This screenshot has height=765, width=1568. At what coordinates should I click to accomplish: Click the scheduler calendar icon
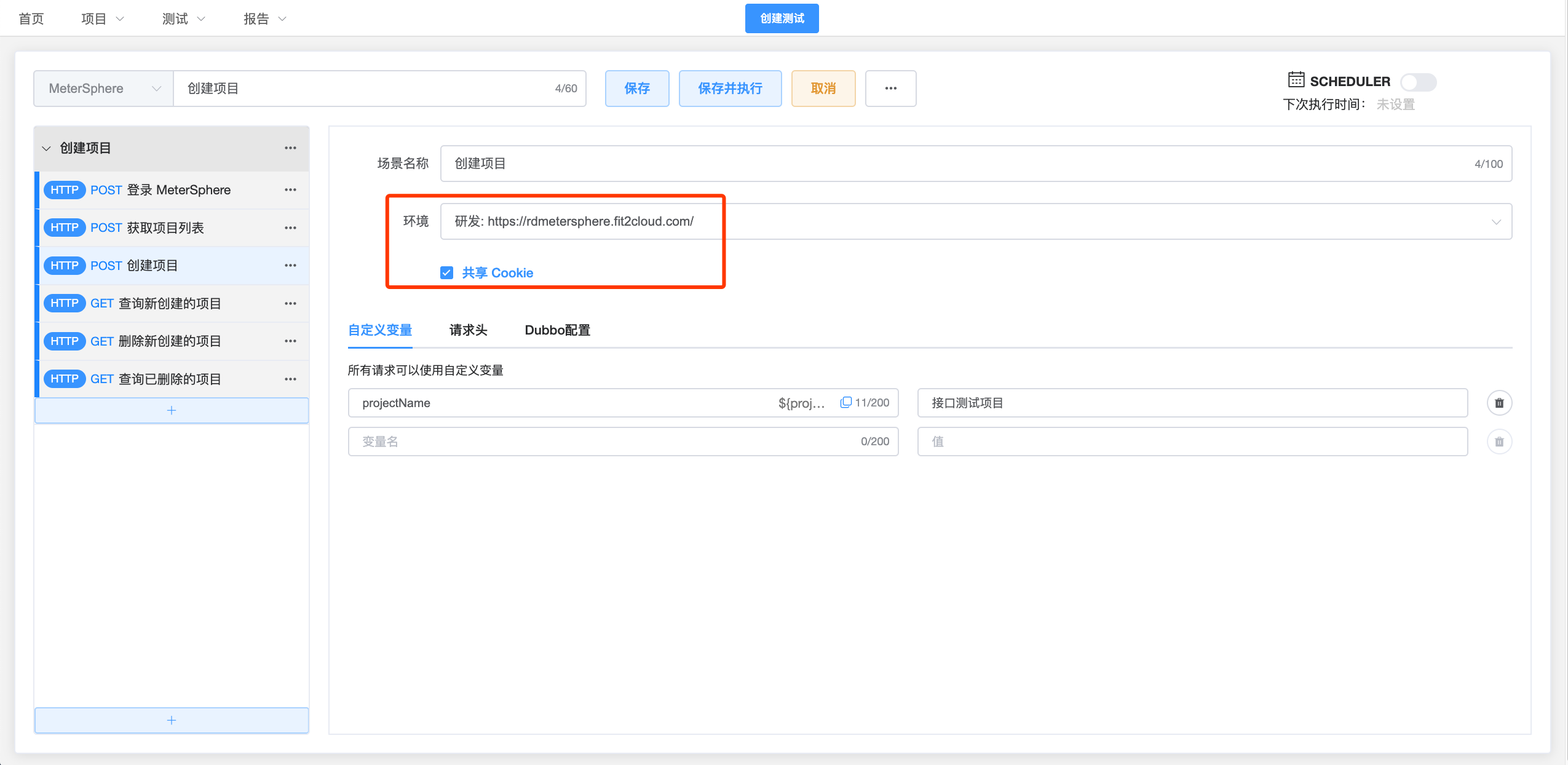click(x=1296, y=80)
